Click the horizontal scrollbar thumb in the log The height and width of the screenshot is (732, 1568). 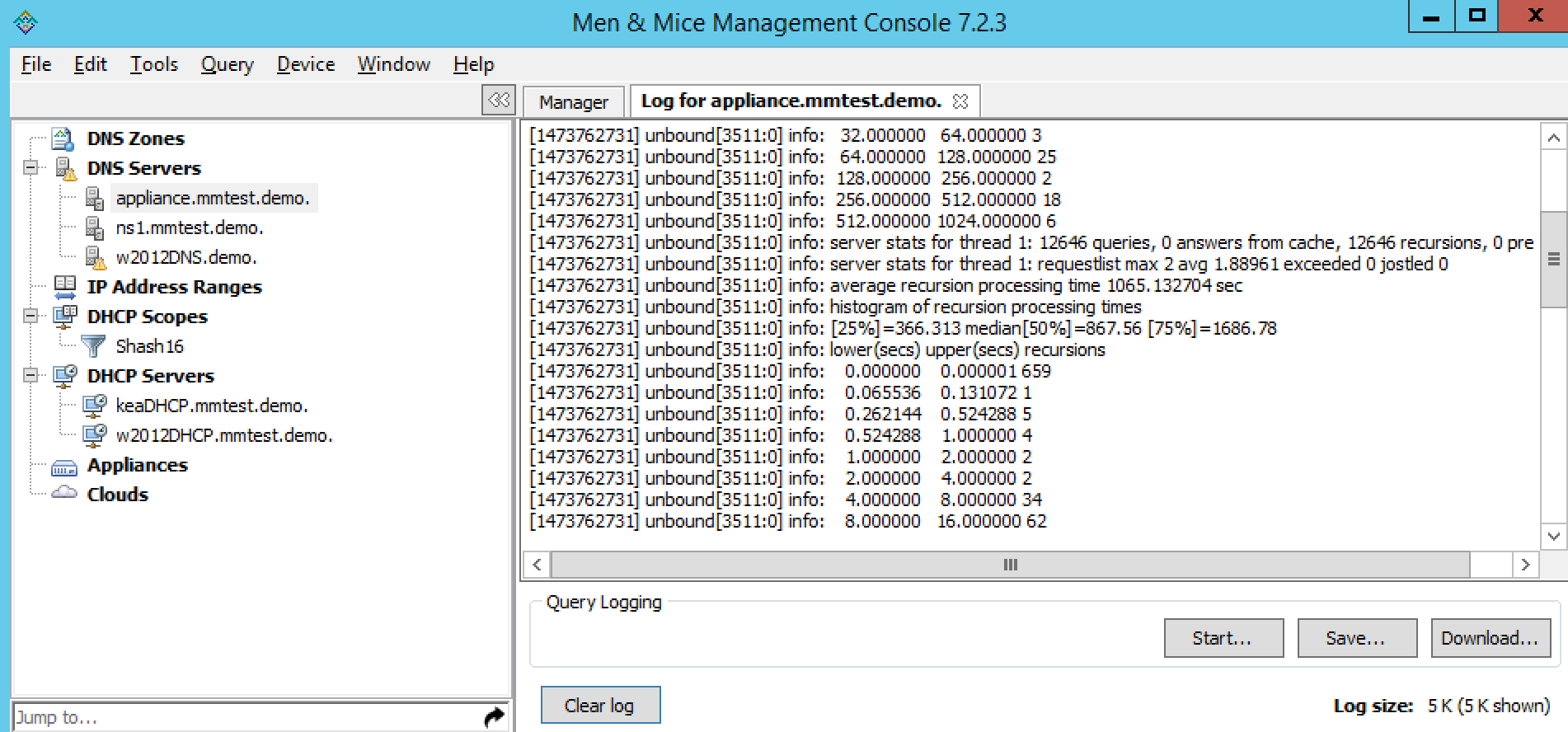click(1010, 565)
